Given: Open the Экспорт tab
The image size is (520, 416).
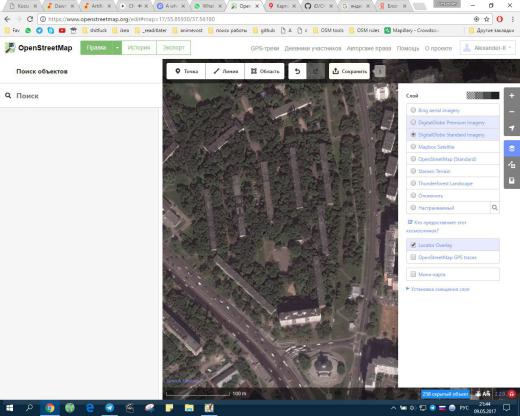Looking at the screenshot, I should point(173,48).
